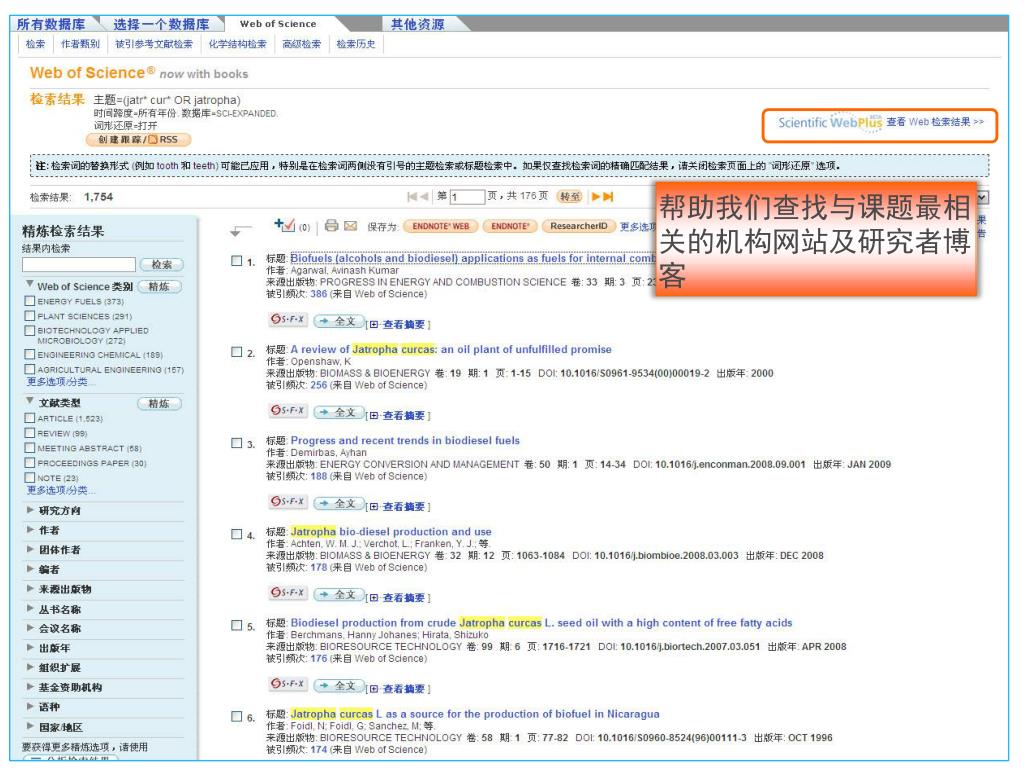Click the select-all arrow above checkboxes
This screenshot has width=1024, height=768.
point(240,231)
